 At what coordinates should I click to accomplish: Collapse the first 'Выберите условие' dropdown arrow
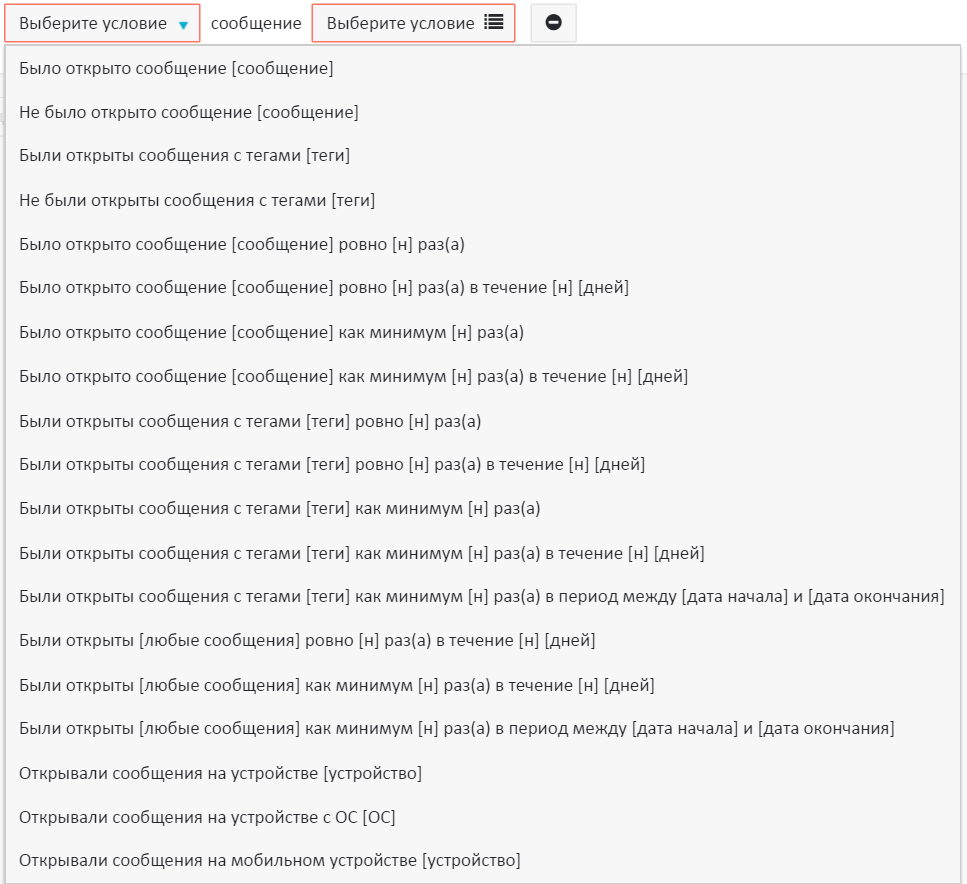(x=183, y=24)
